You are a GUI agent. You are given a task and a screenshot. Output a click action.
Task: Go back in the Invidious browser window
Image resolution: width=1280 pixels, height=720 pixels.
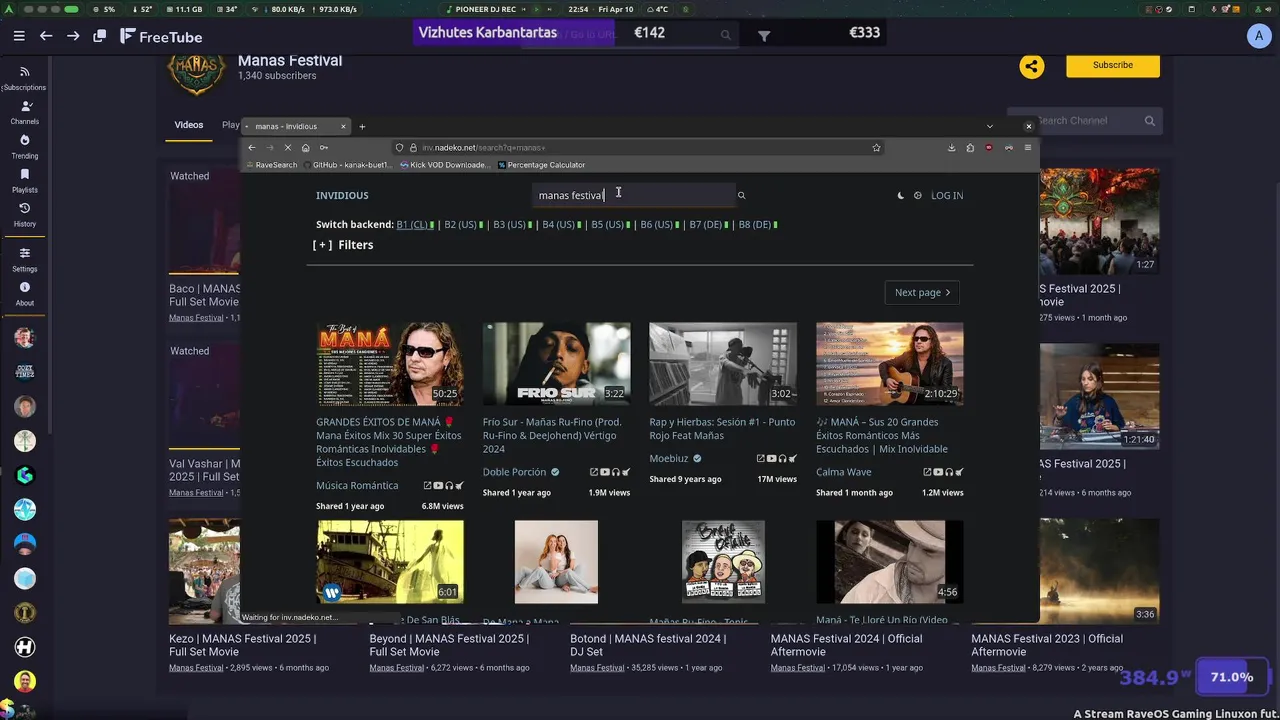click(252, 147)
